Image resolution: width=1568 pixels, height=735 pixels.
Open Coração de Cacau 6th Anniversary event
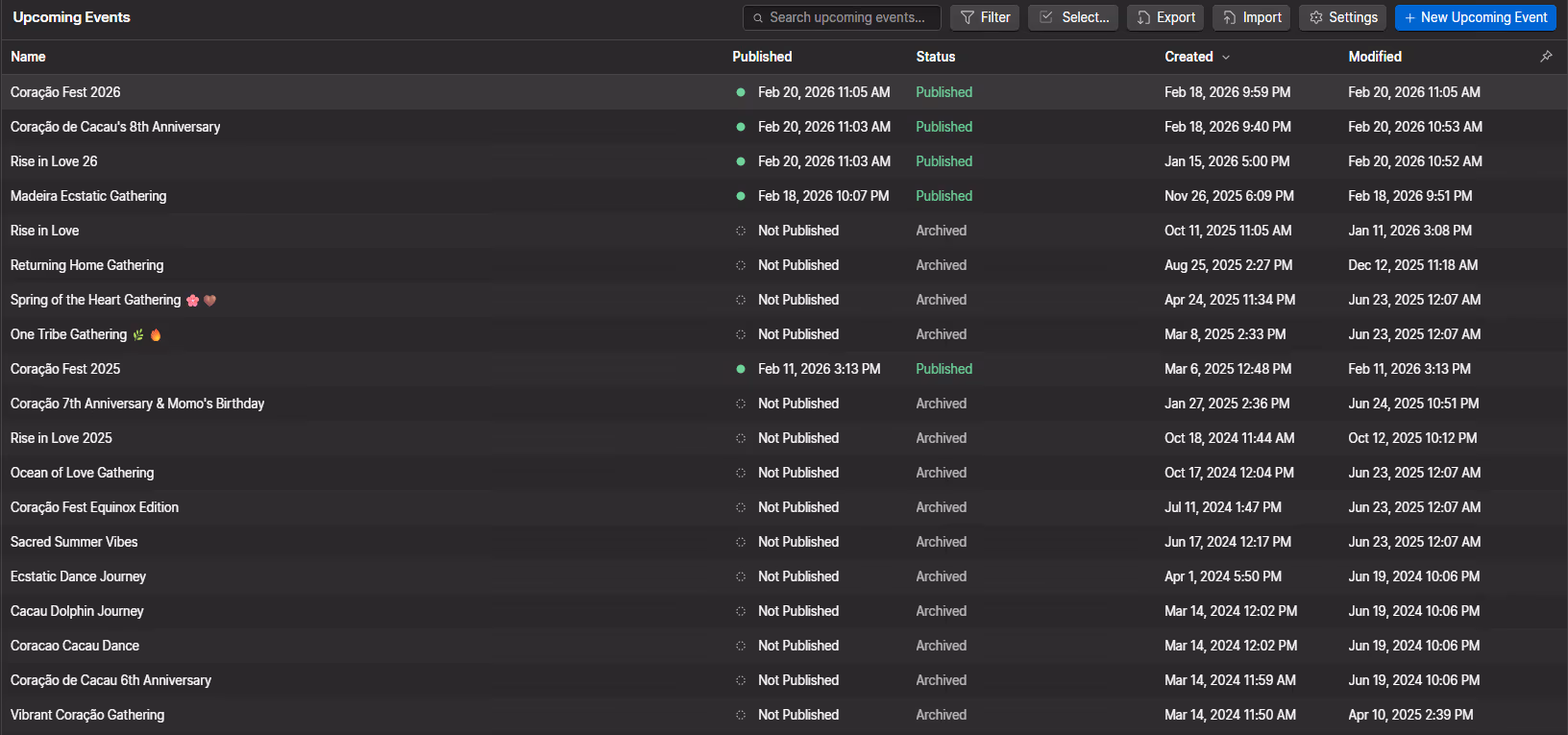[110, 680]
